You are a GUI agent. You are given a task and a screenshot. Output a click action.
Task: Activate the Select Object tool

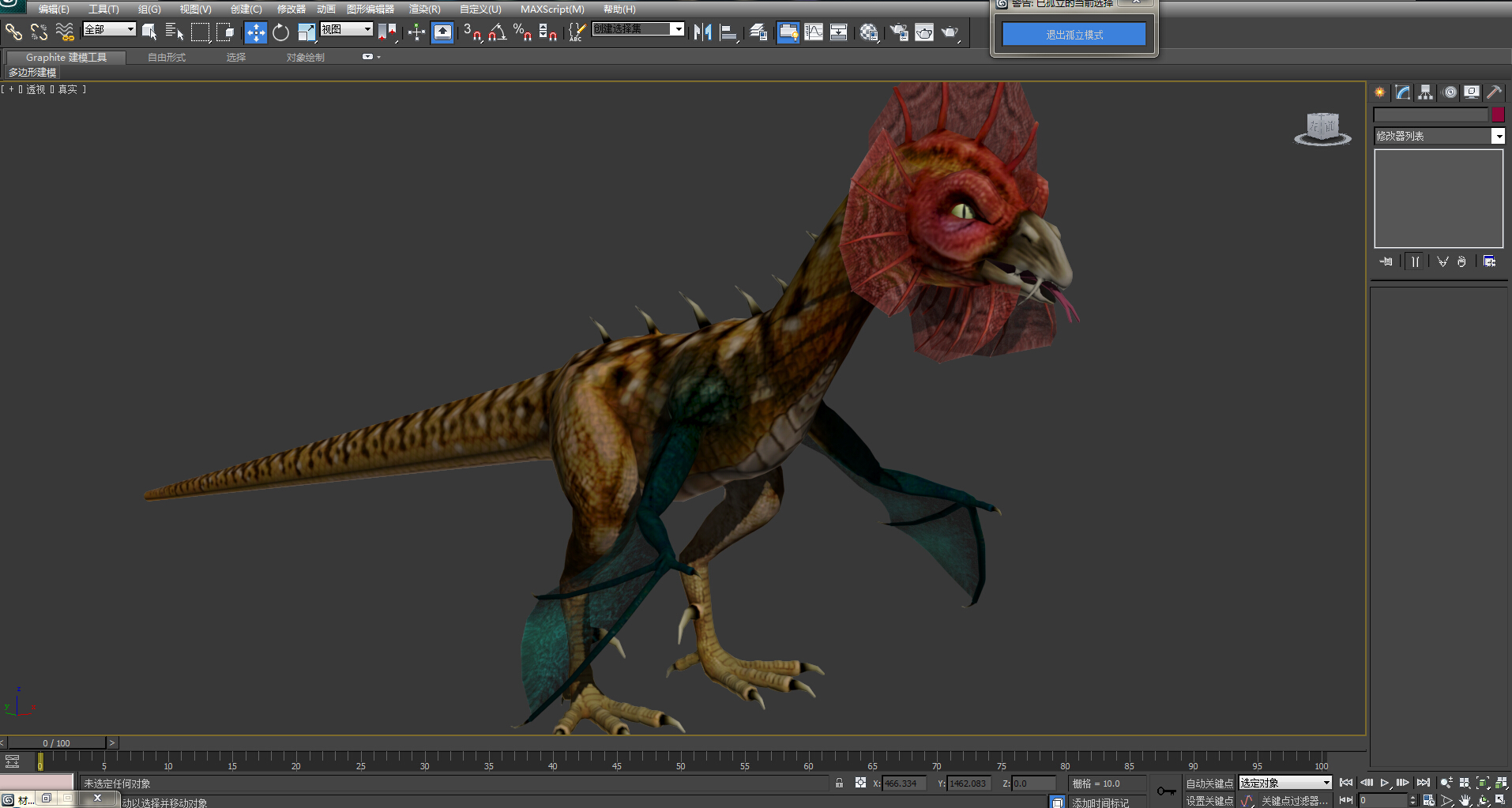(x=149, y=32)
